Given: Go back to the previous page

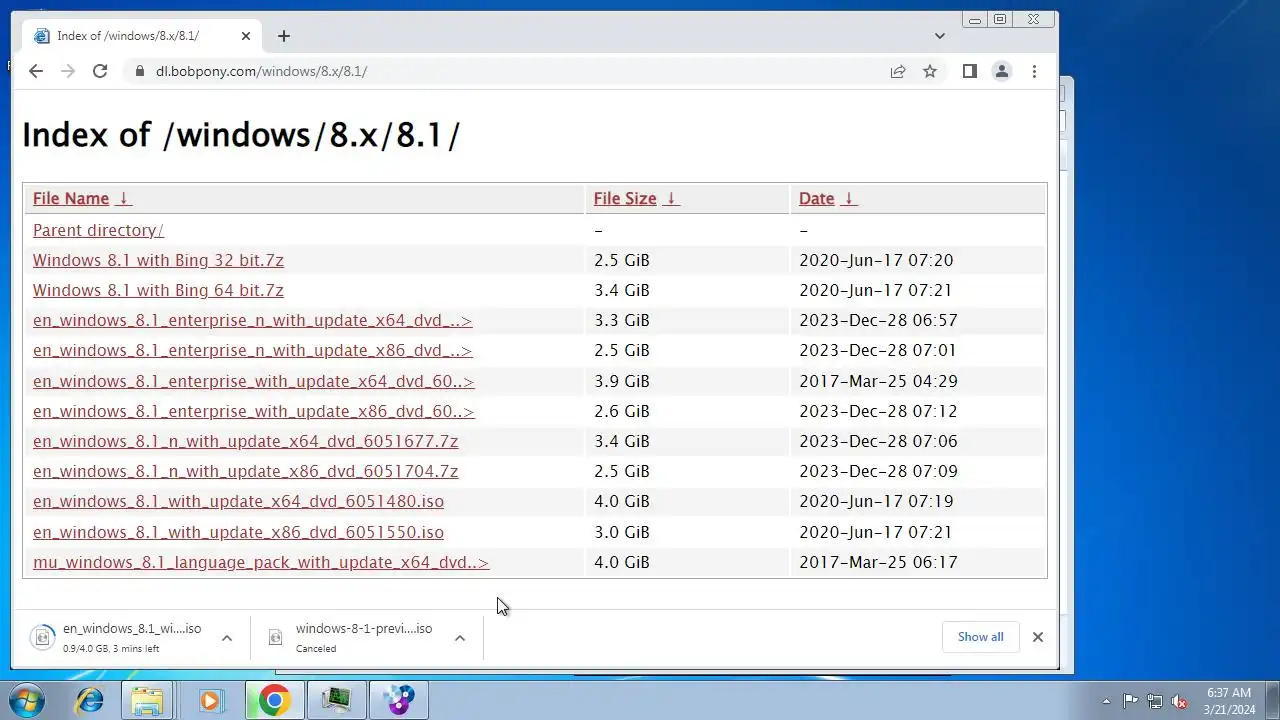Looking at the screenshot, I should pos(36,71).
